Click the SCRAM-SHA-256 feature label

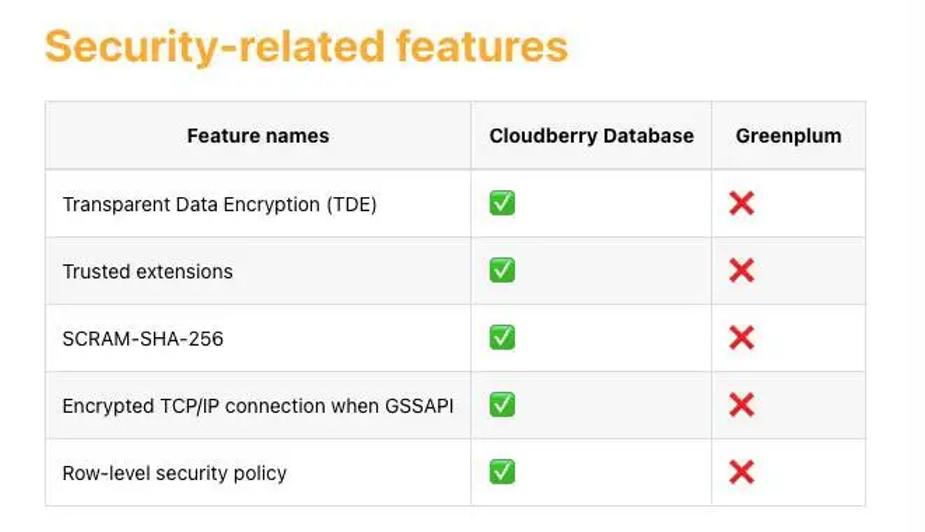[x=143, y=339]
